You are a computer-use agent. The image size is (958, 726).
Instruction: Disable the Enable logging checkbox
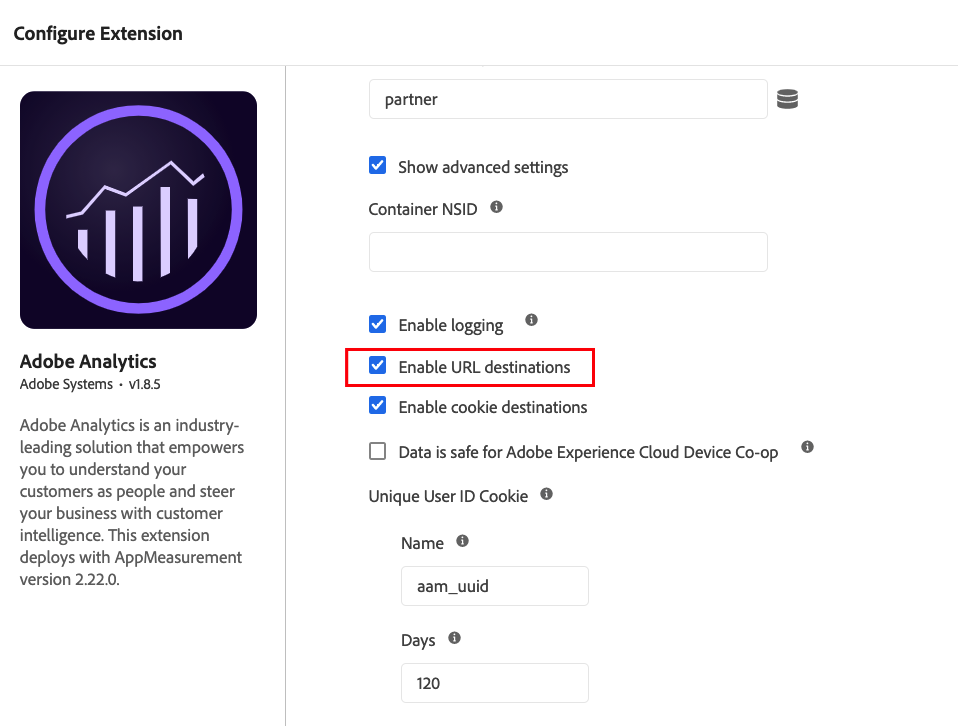[x=378, y=324]
